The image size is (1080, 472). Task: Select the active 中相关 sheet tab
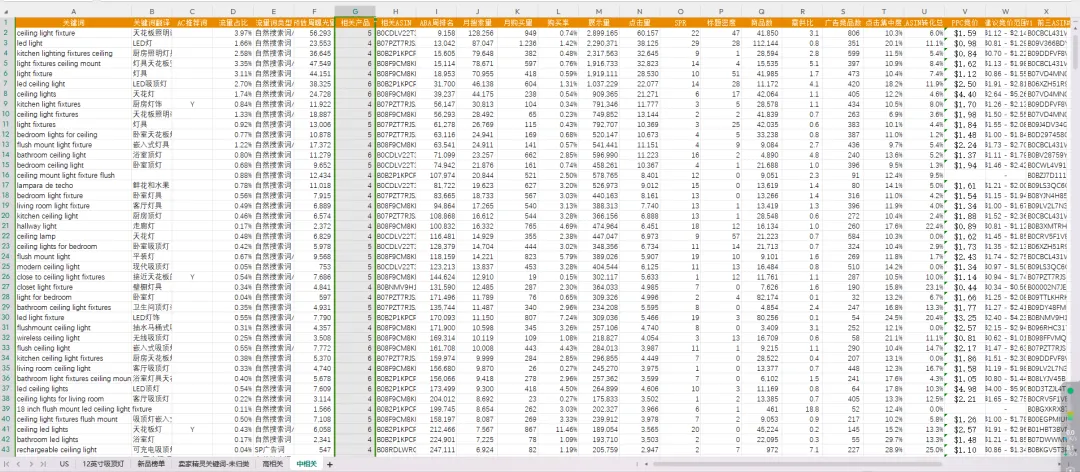pos(306,464)
